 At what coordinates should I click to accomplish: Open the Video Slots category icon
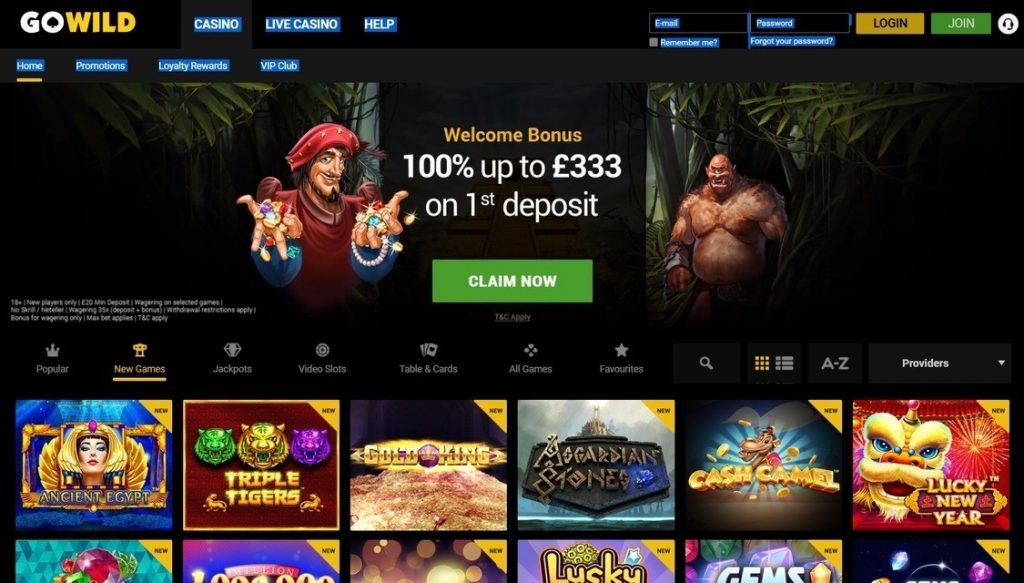click(x=323, y=350)
